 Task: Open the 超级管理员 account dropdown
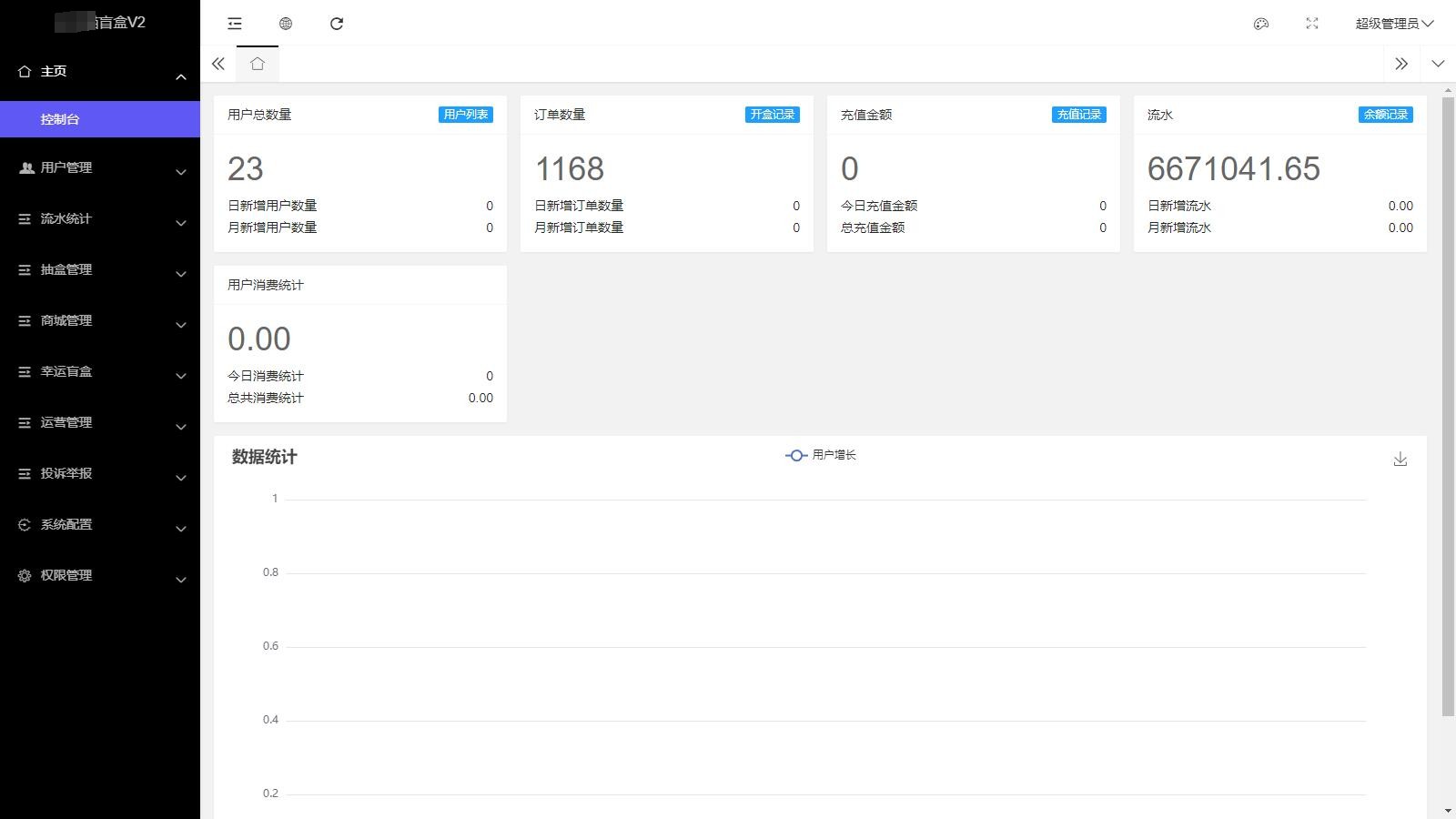click(1393, 24)
